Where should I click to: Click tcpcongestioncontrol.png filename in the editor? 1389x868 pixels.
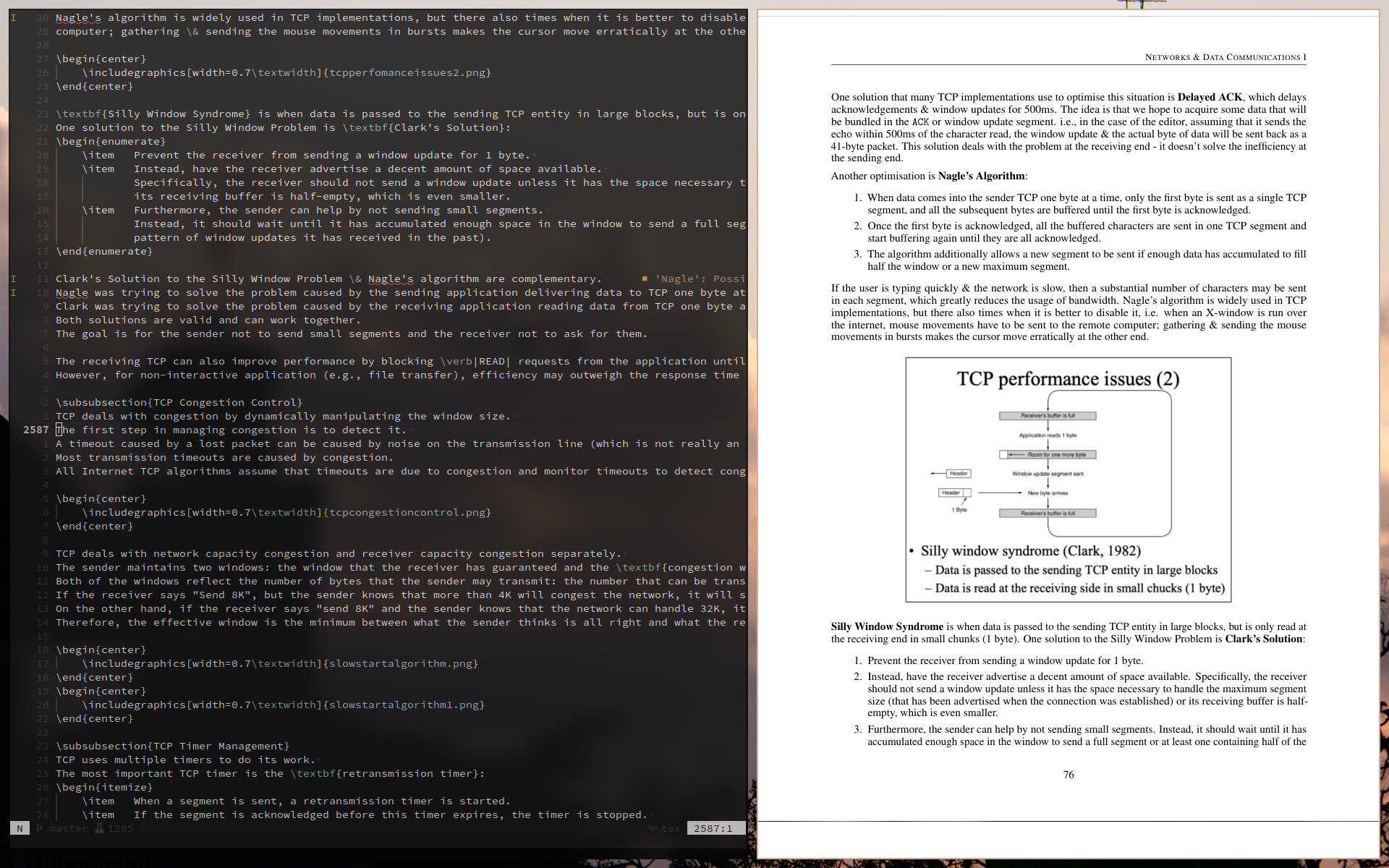click(407, 512)
